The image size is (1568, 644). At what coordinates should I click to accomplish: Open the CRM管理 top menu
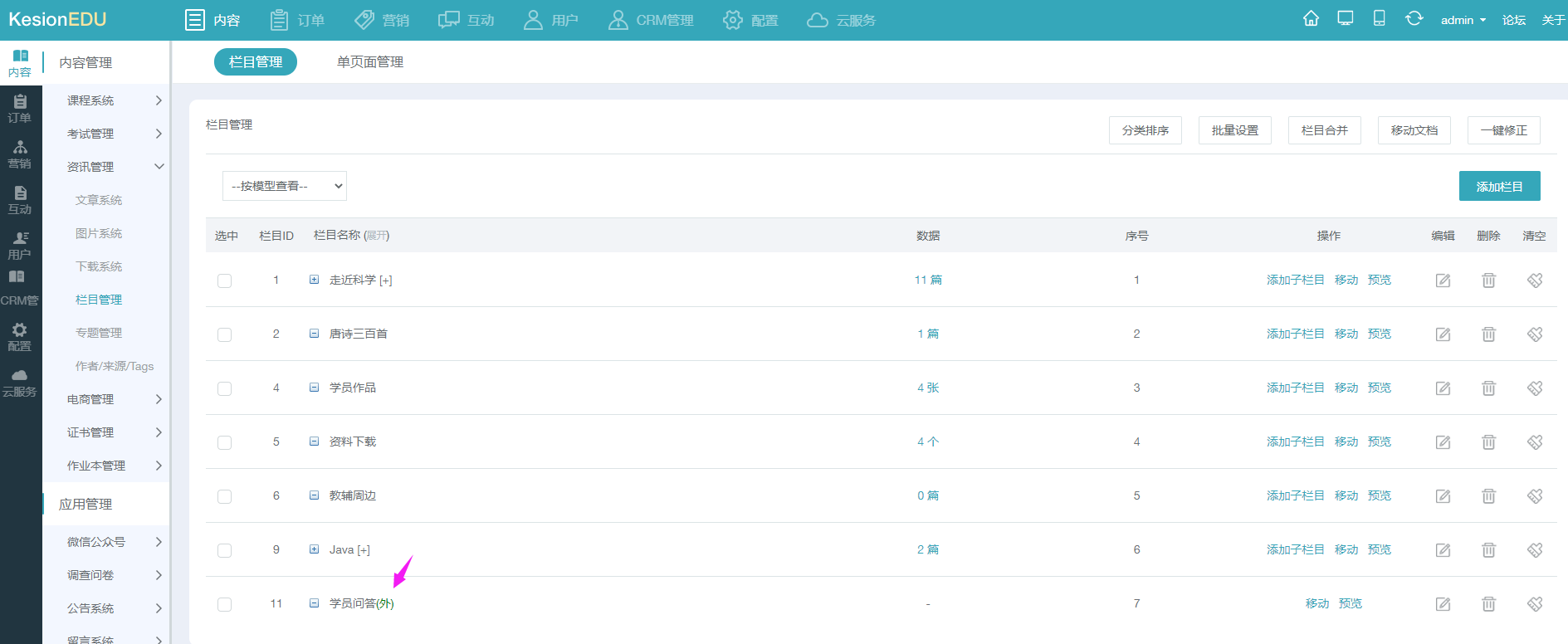point(652,20)
